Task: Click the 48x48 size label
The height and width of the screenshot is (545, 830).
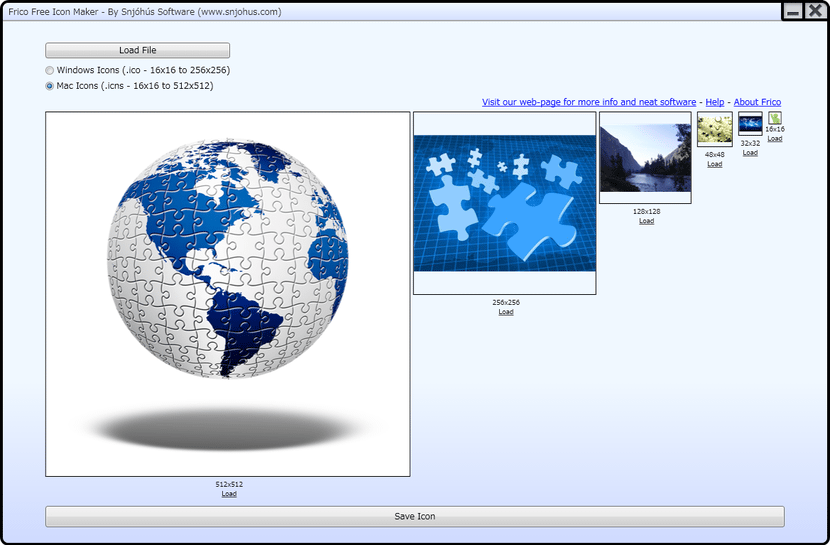Action: click(715, 155)
